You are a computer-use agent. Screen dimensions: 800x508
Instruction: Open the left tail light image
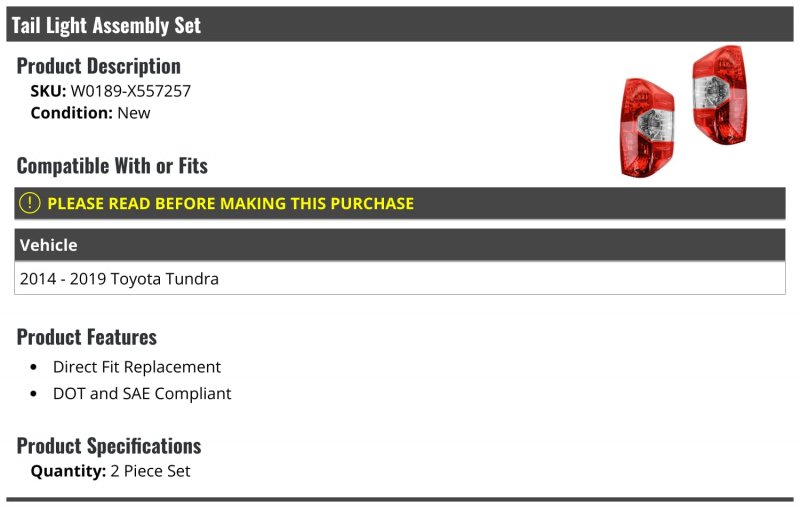(x=647, y=128)
